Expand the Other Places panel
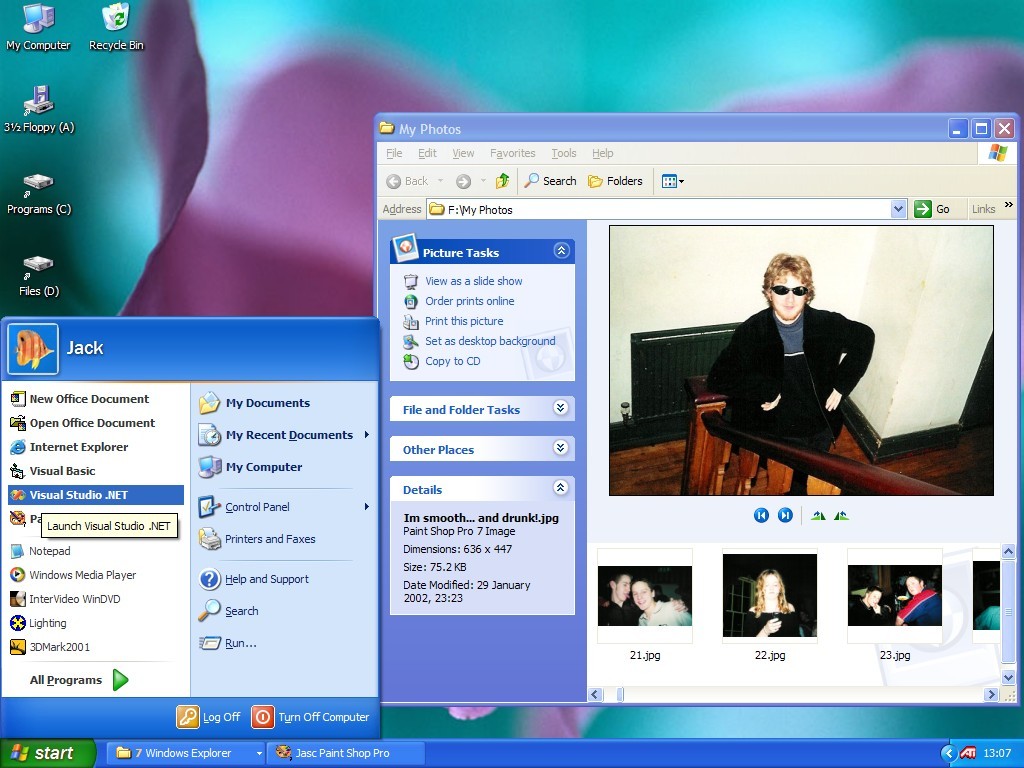Image resolution: width=1024 pixels, height=768 pixels. pos(560,448)
